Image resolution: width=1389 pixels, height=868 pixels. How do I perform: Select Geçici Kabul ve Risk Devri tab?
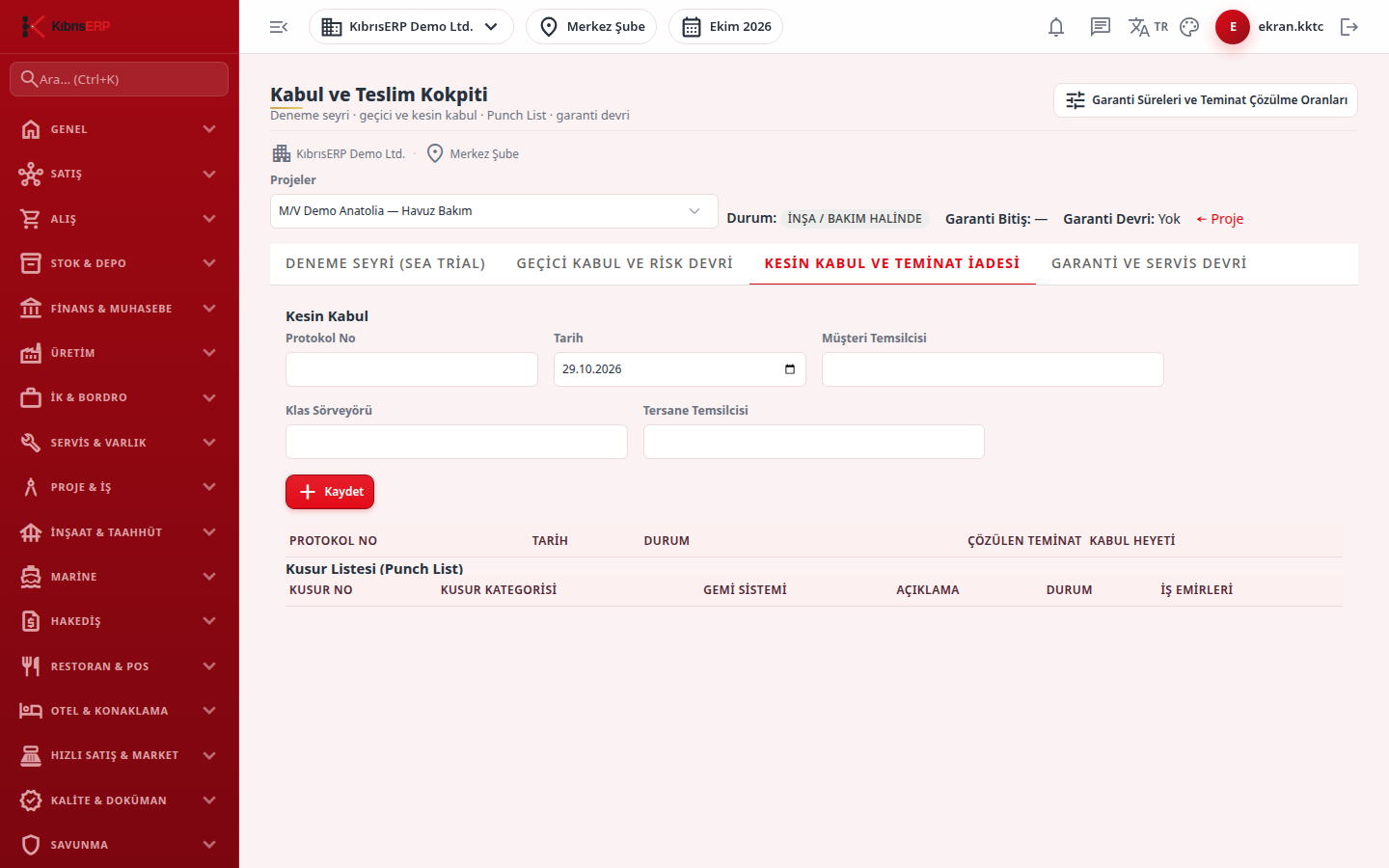(625, 263)
